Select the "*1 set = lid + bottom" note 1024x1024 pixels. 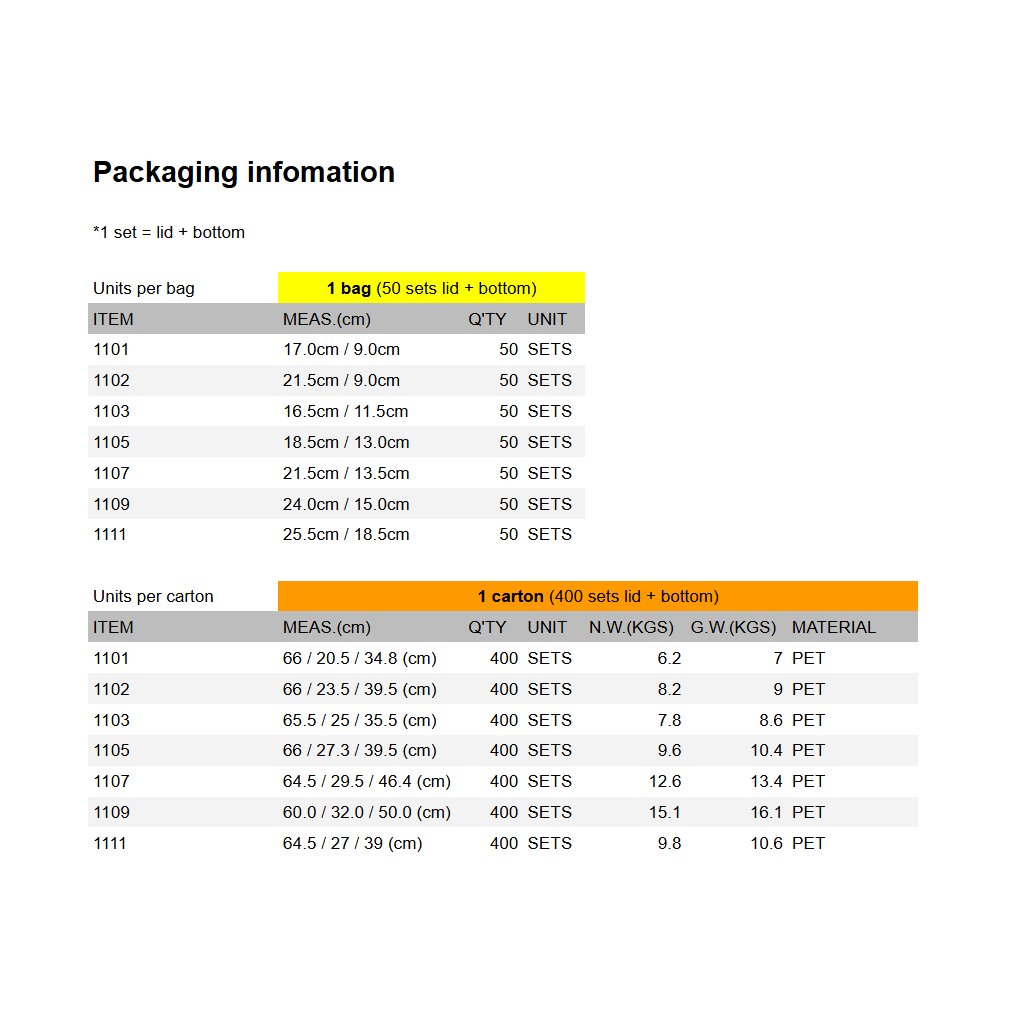[169, 232]
